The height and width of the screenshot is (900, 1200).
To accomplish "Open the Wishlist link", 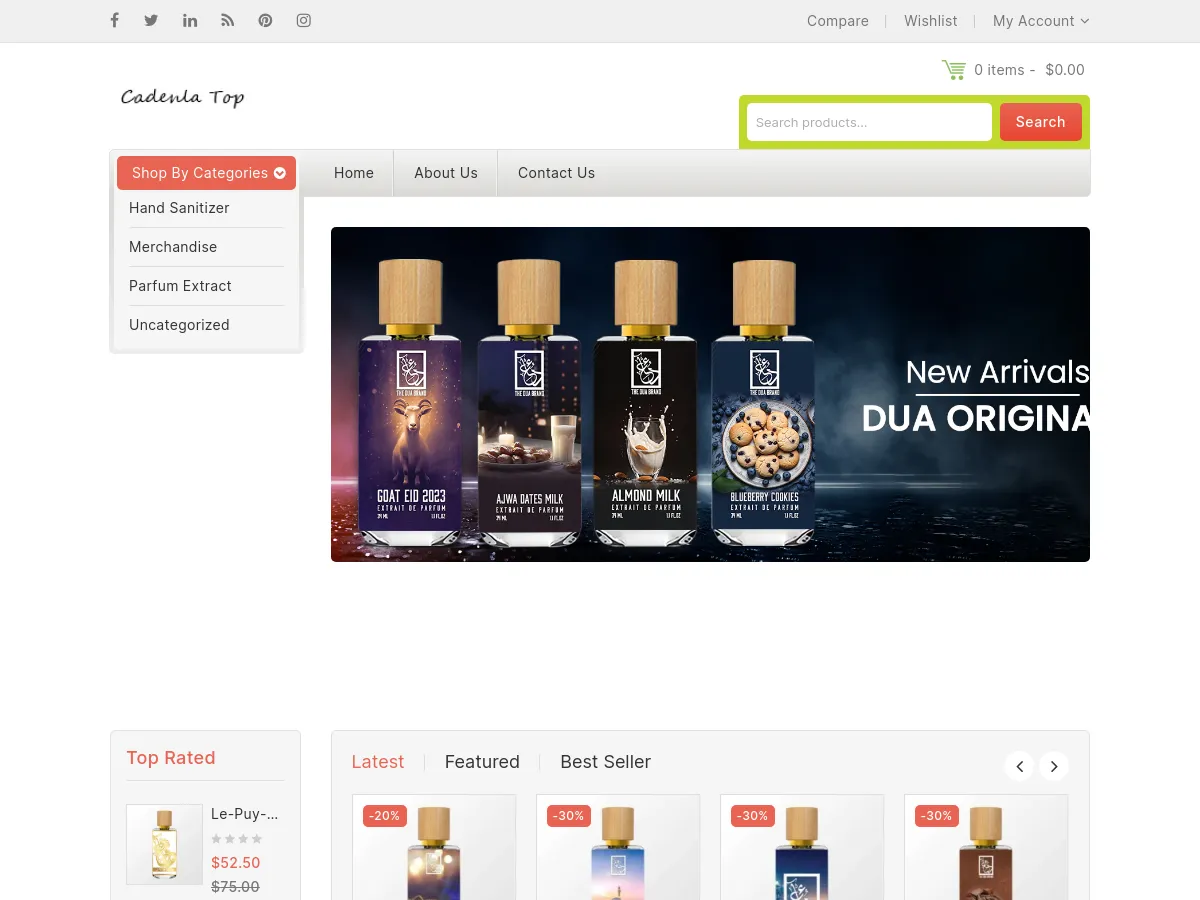I will pos(931,21).
